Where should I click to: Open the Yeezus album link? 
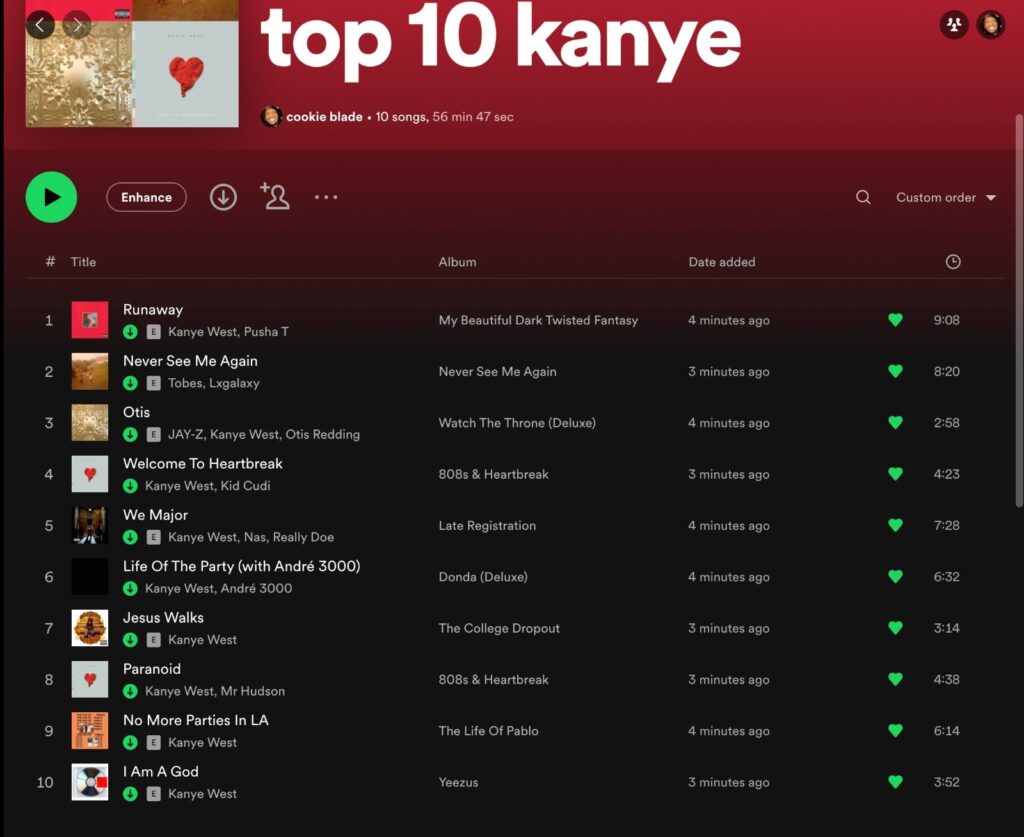458,782
